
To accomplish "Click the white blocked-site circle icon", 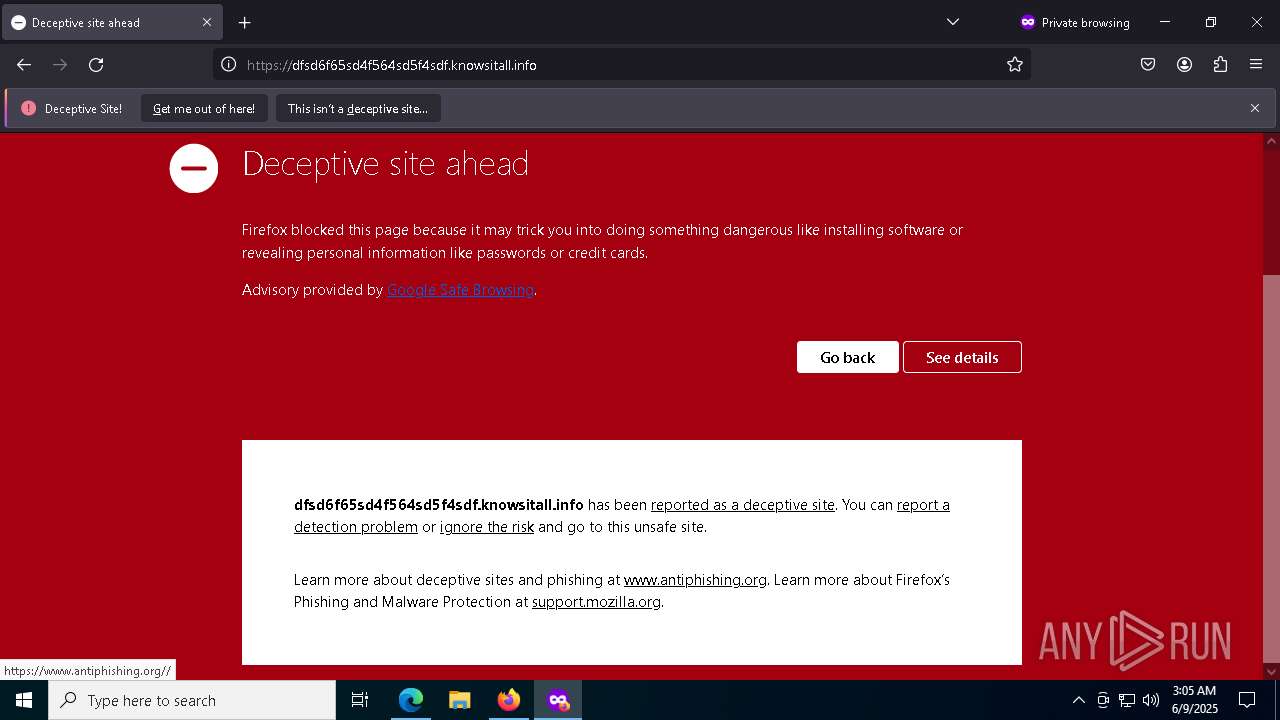I will click(194, 168).
